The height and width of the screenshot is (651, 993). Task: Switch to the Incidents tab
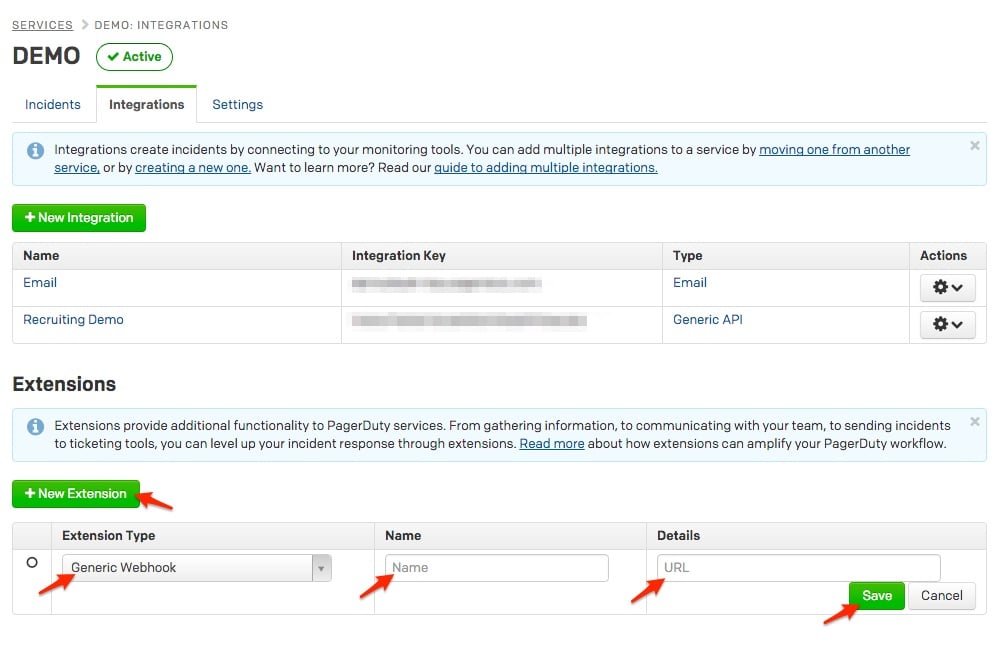[x=53, y=104]
